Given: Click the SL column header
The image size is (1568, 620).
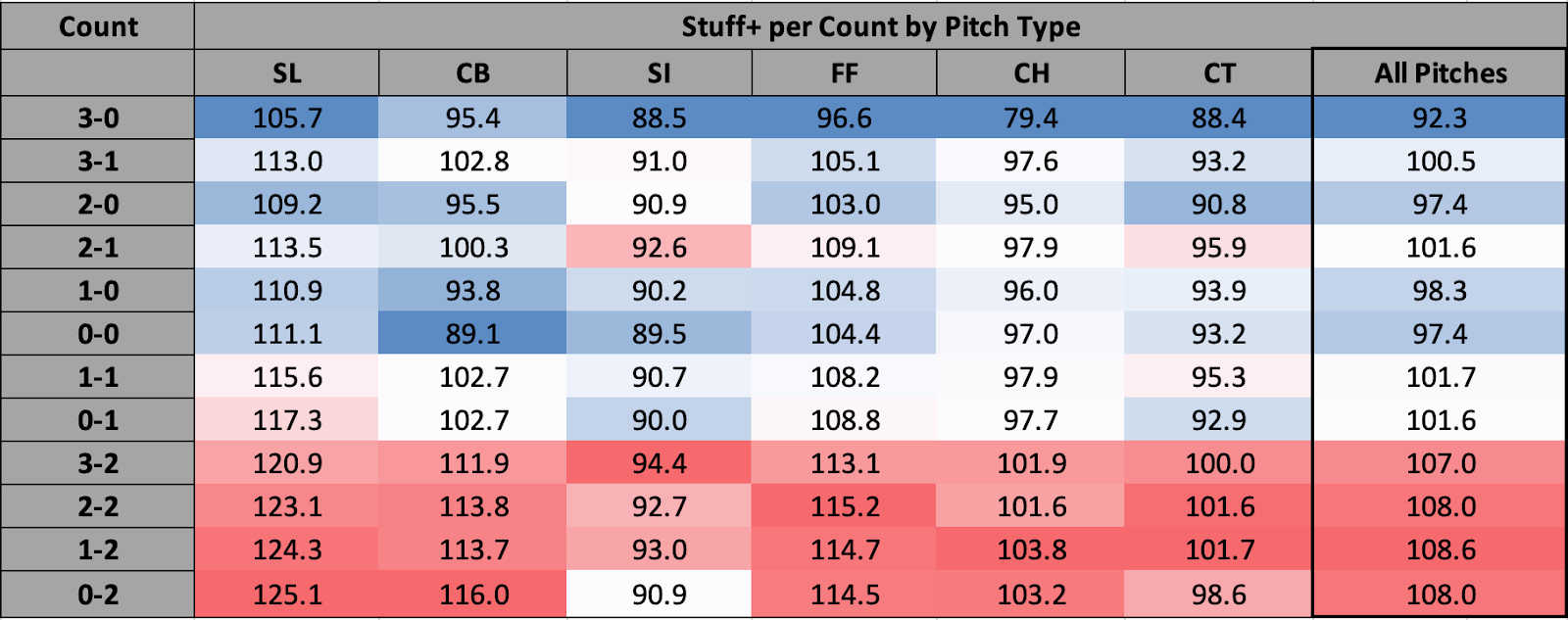Looking at the screenshot, I should pyautogui.click(x=286, y=73).
